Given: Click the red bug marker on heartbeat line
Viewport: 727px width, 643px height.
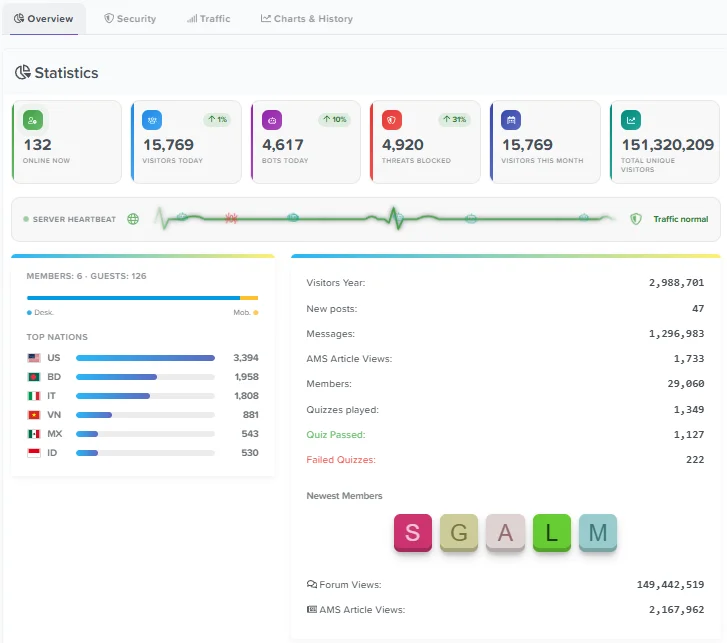Looking at the screenshot, I should (231, 217).
